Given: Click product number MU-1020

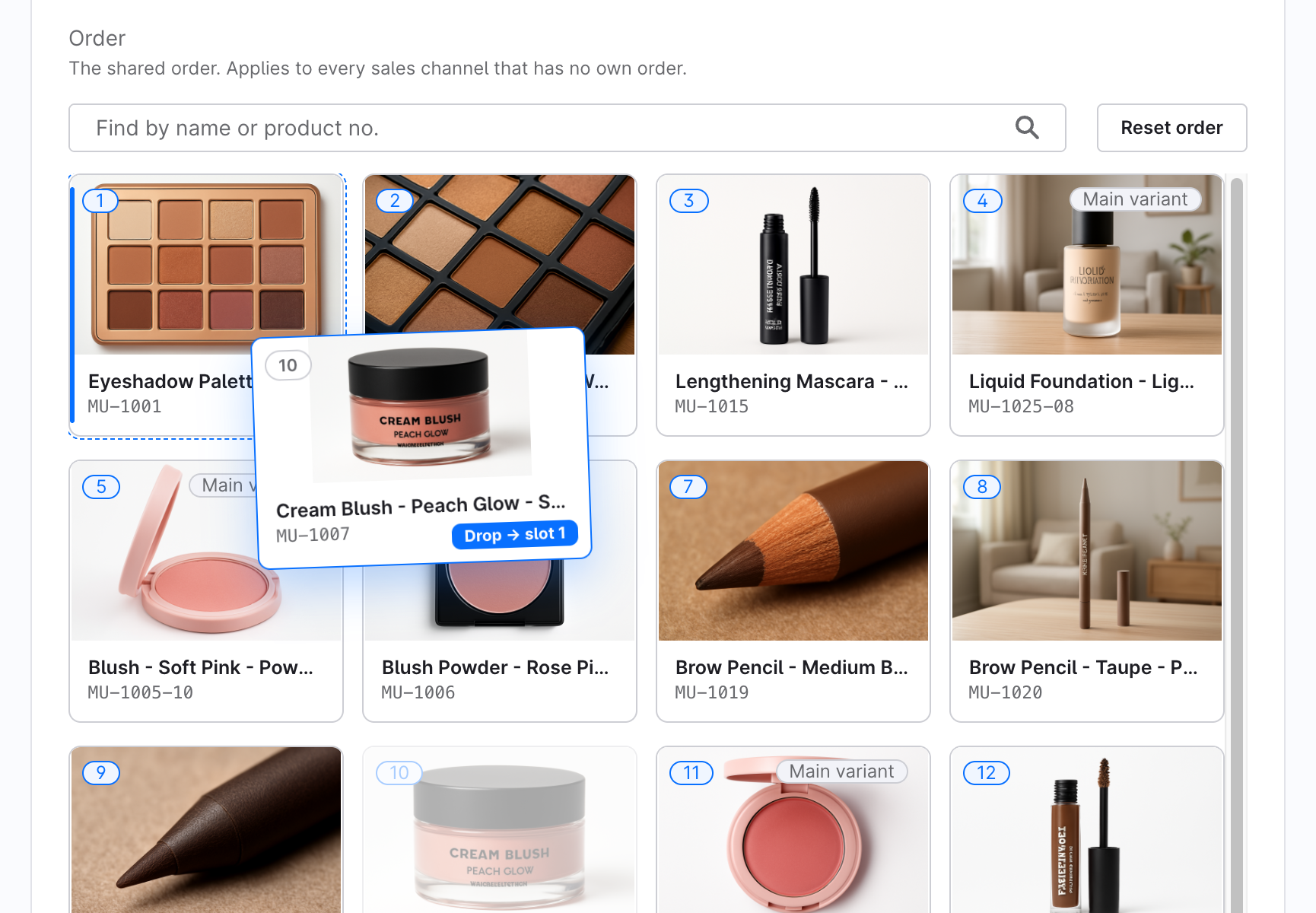Looking at the screenshot, I should pyautogui.click(x=1006, y=692).
